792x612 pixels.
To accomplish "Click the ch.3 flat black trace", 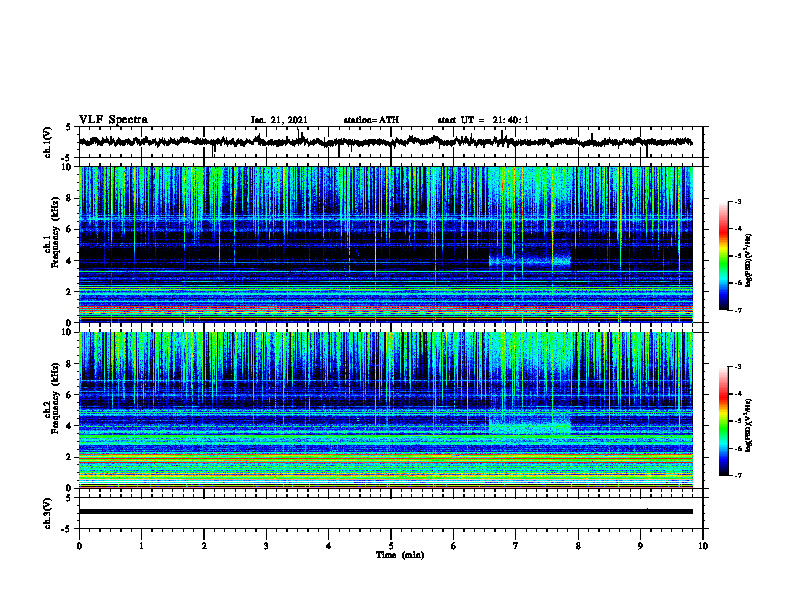I will (x=385, y=512).
